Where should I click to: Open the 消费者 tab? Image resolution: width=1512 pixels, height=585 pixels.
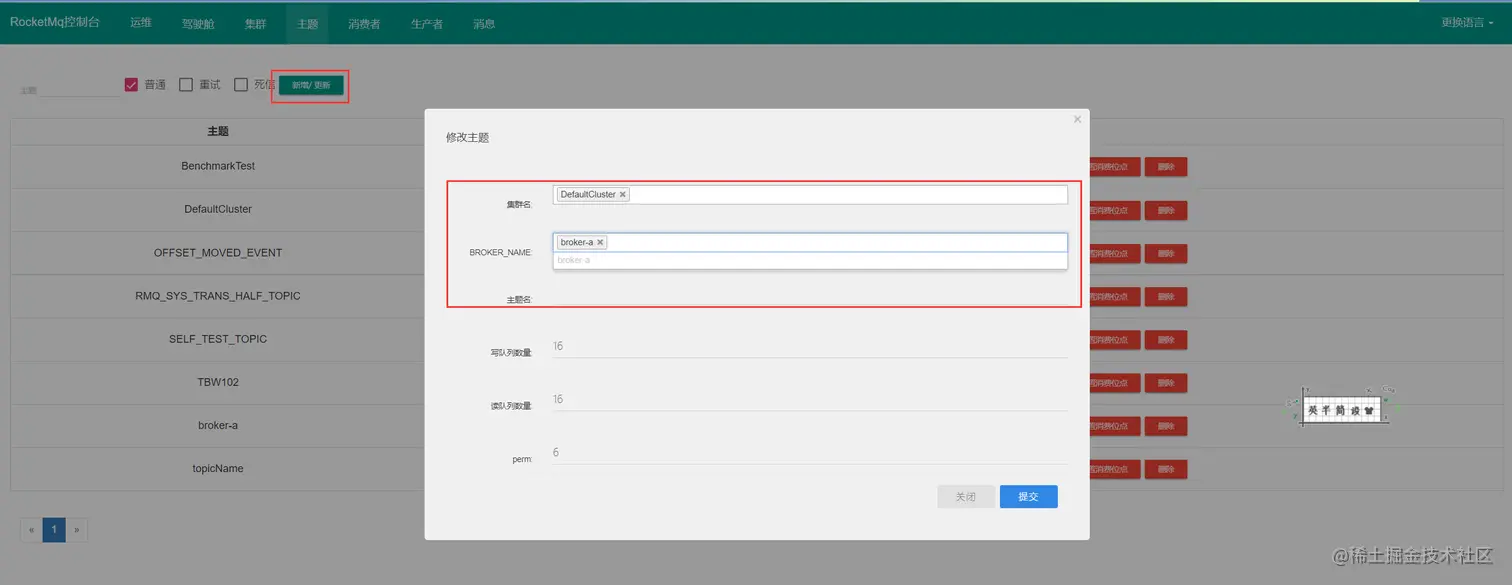click(x=364, y=23)
